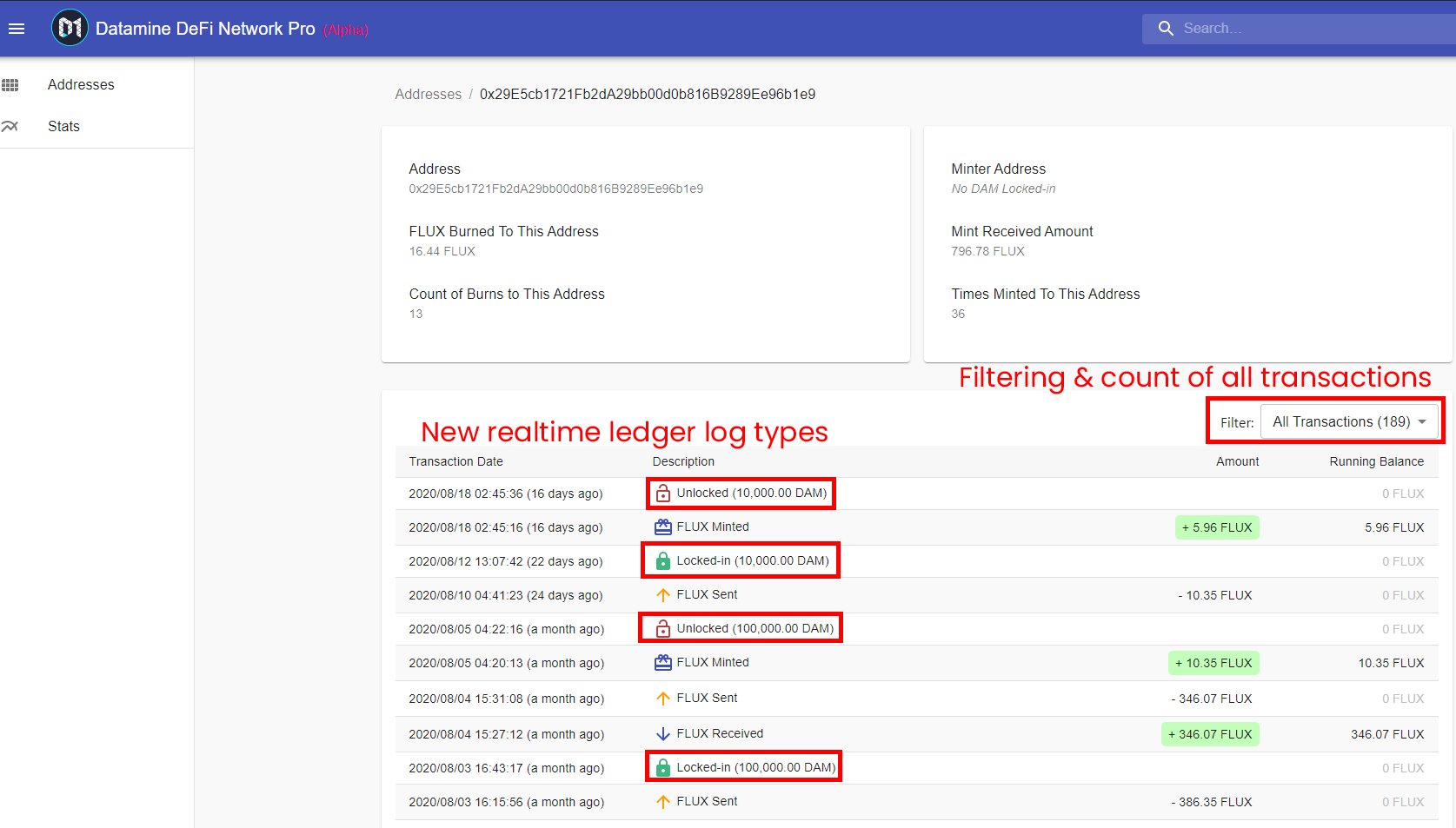This screenshot has width=1456, height=828.
Task: Click Count of Burns value 13
Action: click(x=416, y=314)
